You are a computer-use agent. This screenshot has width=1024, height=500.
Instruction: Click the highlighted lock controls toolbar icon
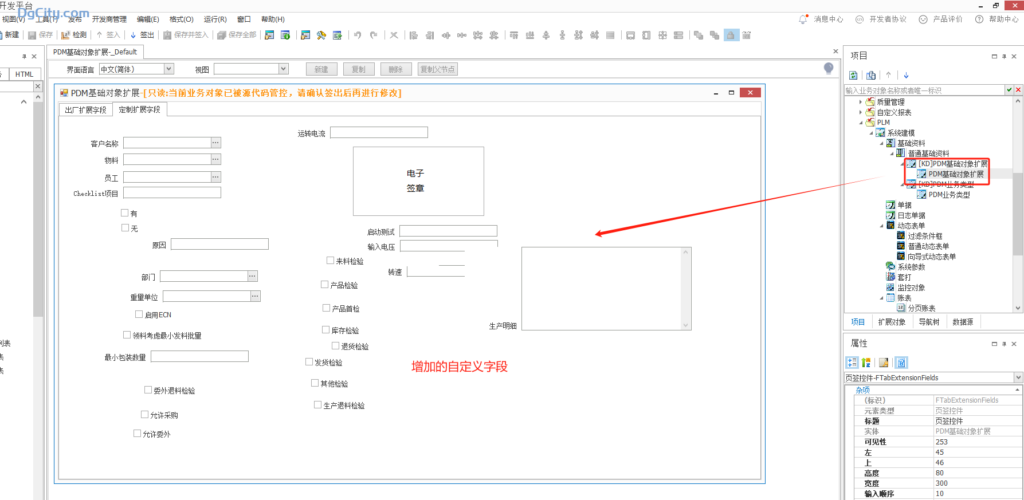[731, 35]
